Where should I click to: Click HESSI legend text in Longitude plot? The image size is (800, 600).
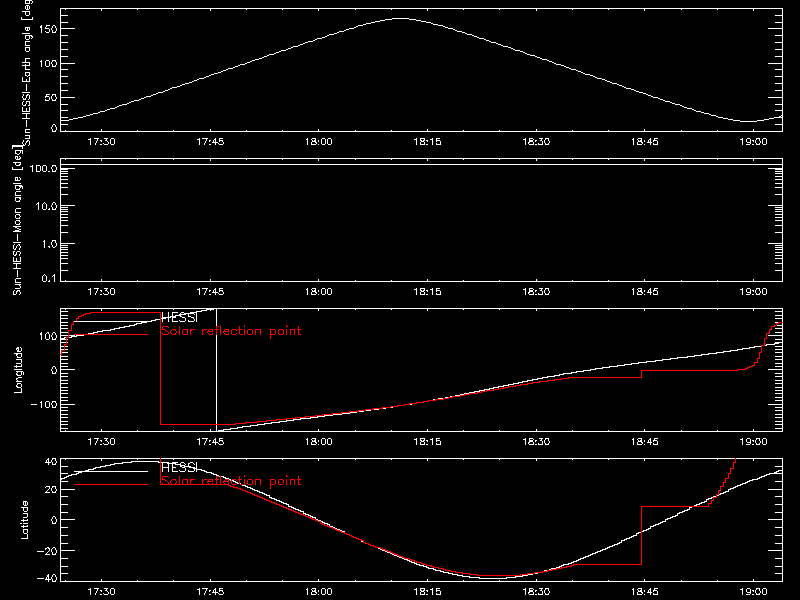179,318
